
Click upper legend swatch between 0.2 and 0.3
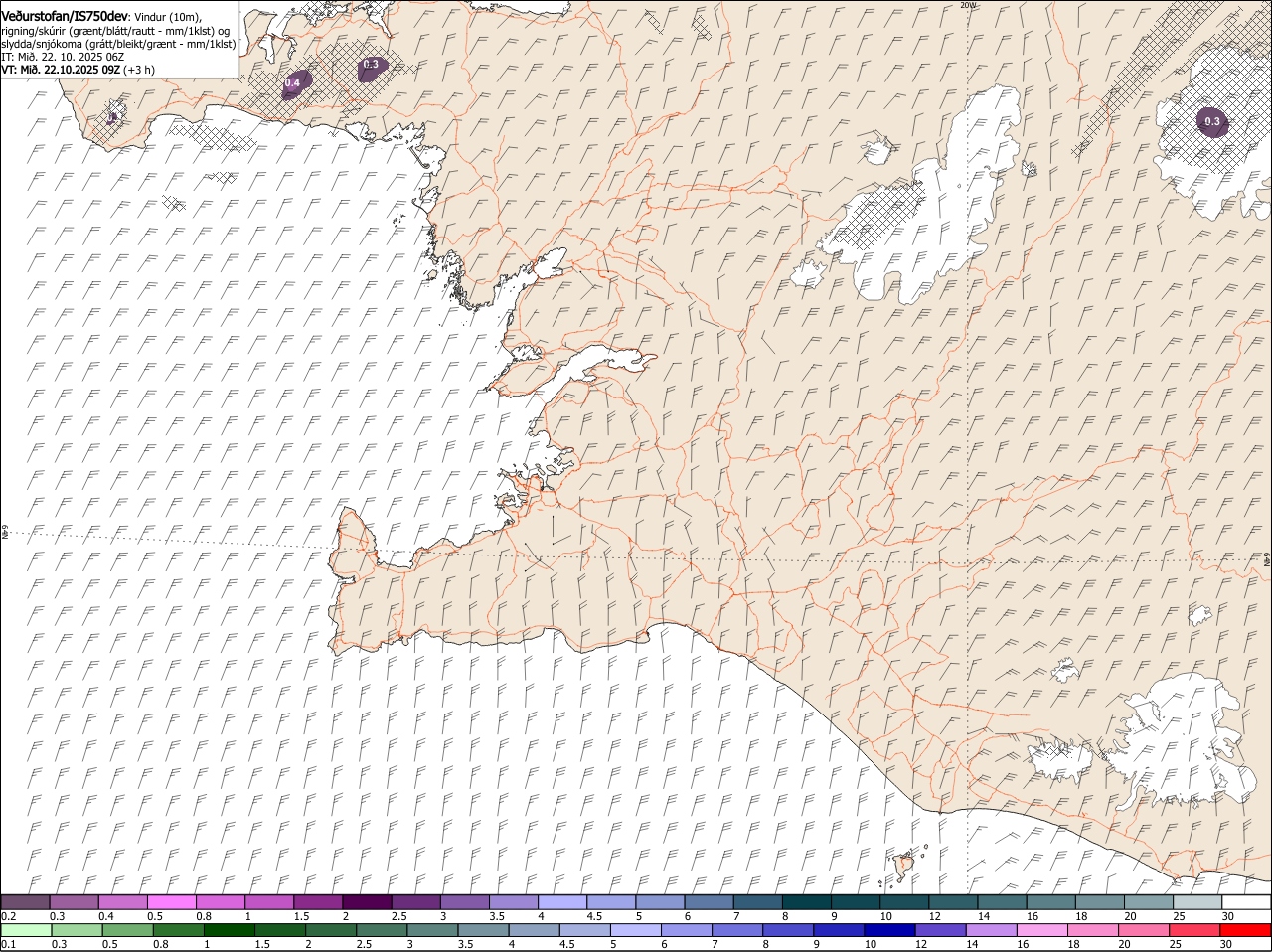coord(26,902)
